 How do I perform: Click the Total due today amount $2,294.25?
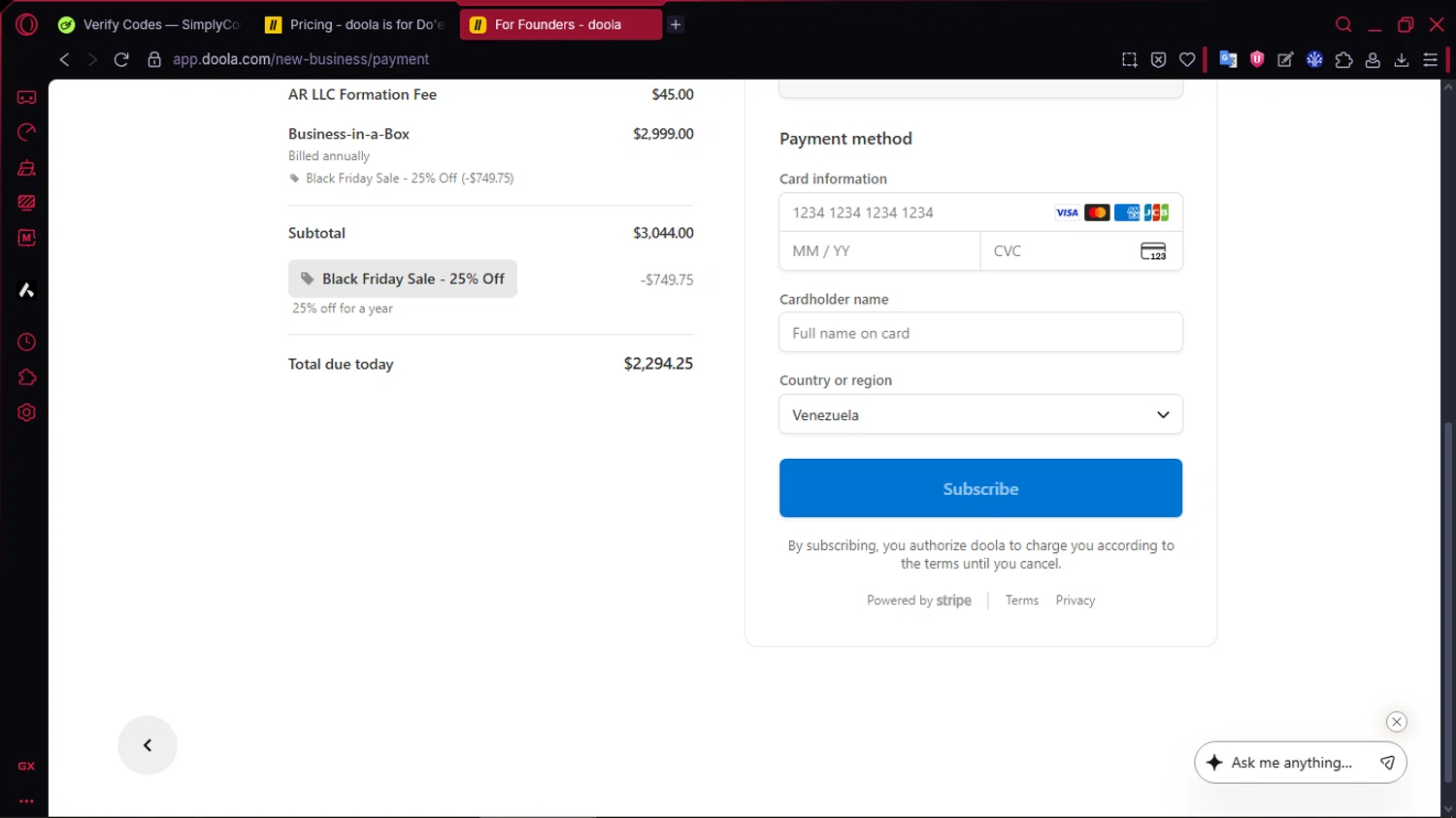coord(658,364)
